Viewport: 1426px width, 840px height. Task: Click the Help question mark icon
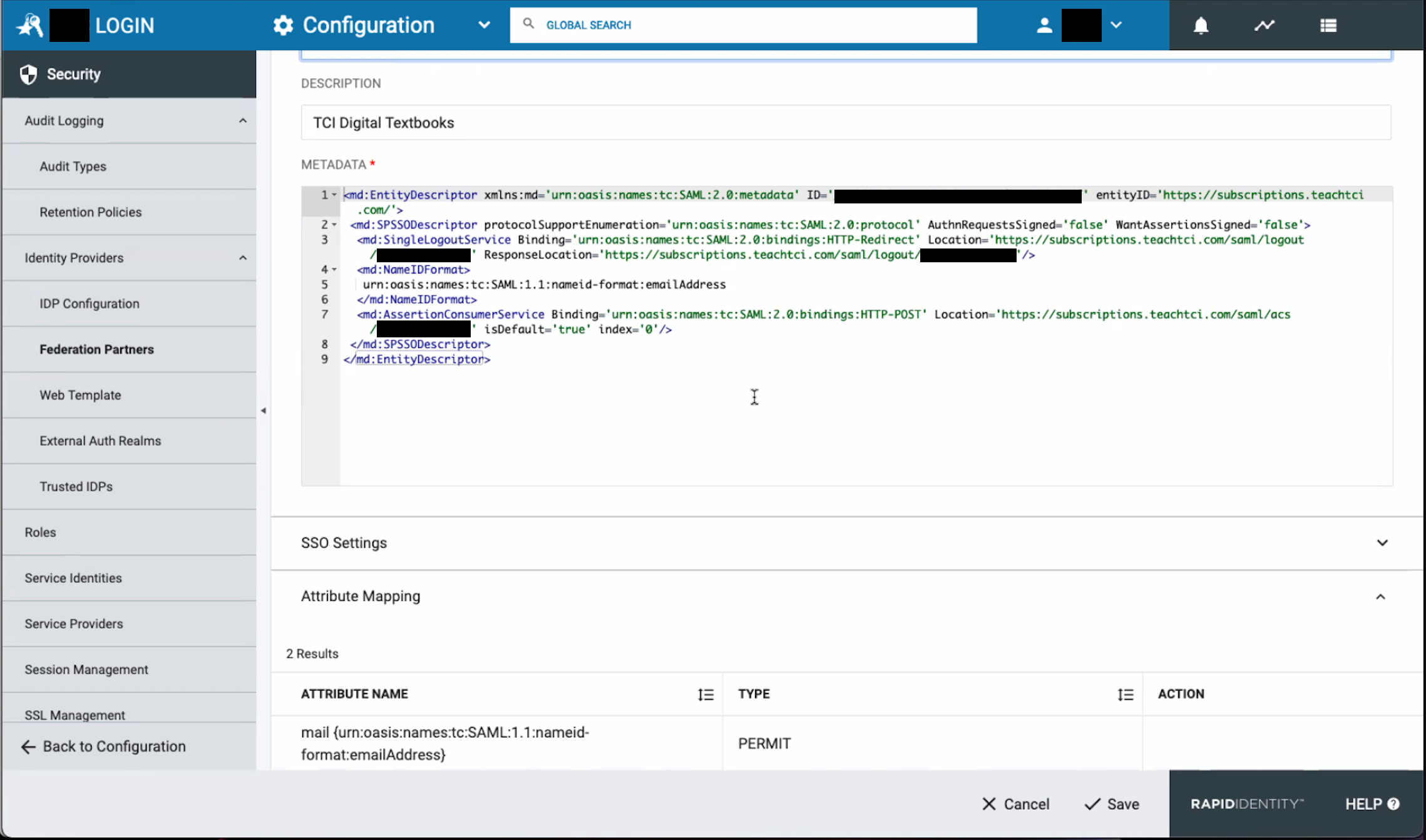point(1393,804)
